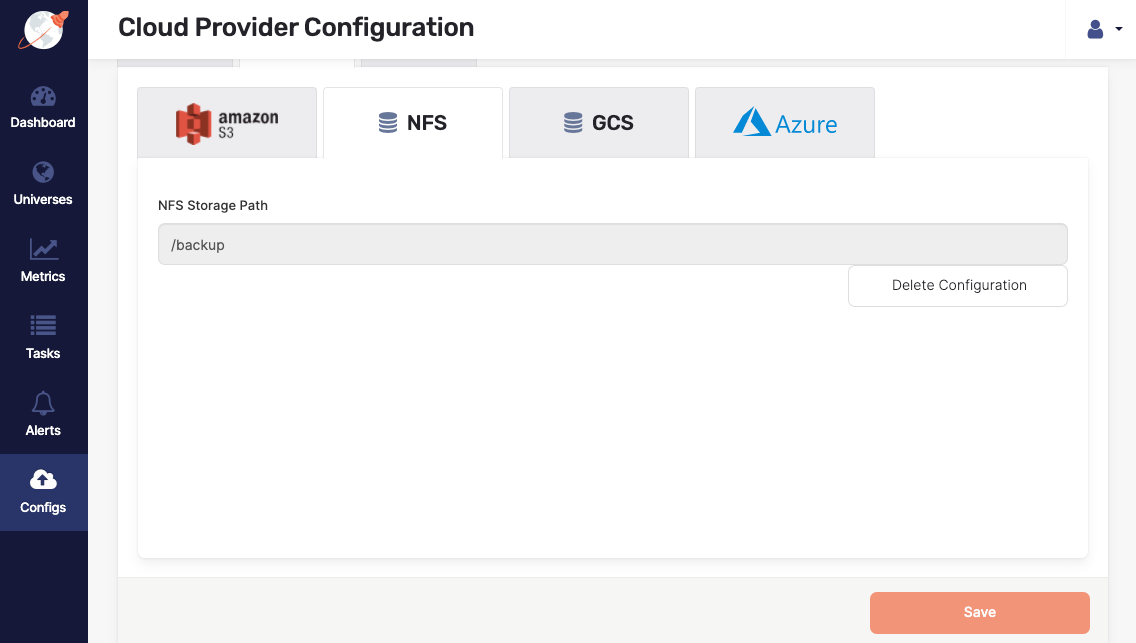Select the Universes icon in sidebar

(x=43, y=182)
